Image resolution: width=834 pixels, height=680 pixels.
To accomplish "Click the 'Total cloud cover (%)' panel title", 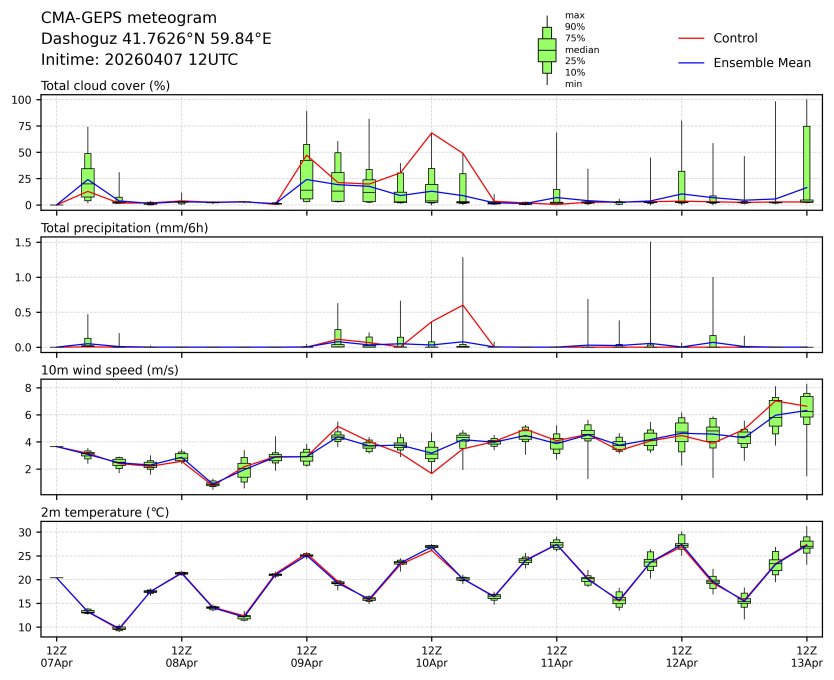I will click(x=105, y=85).
